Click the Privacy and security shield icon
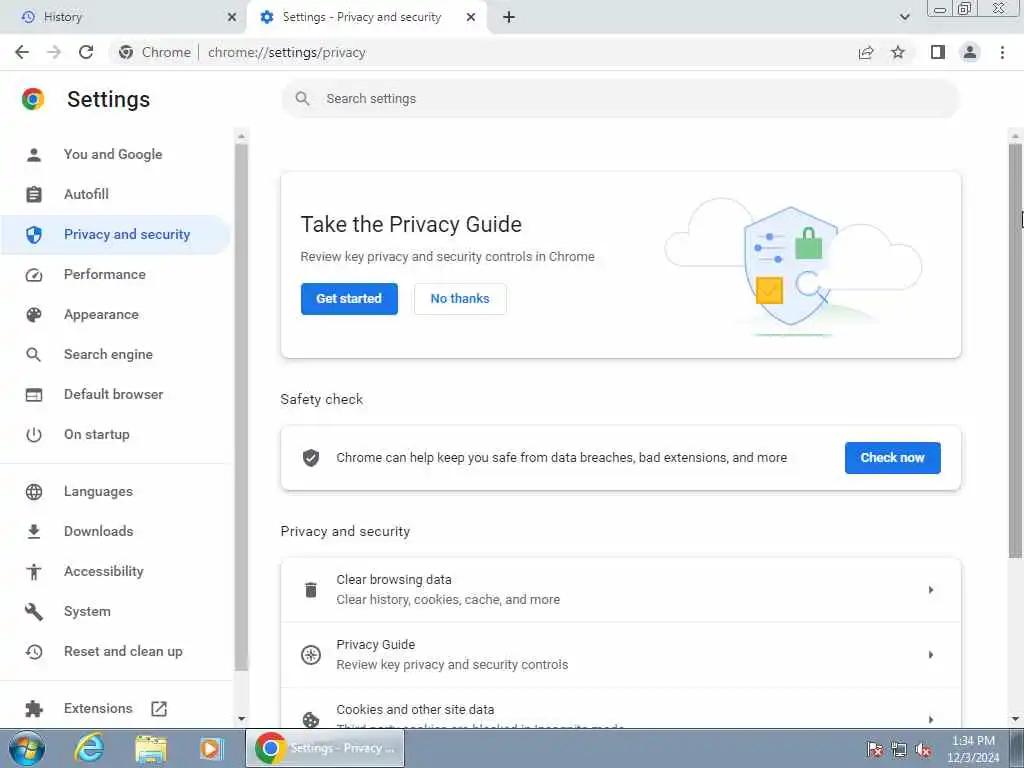 pos(34,234)
